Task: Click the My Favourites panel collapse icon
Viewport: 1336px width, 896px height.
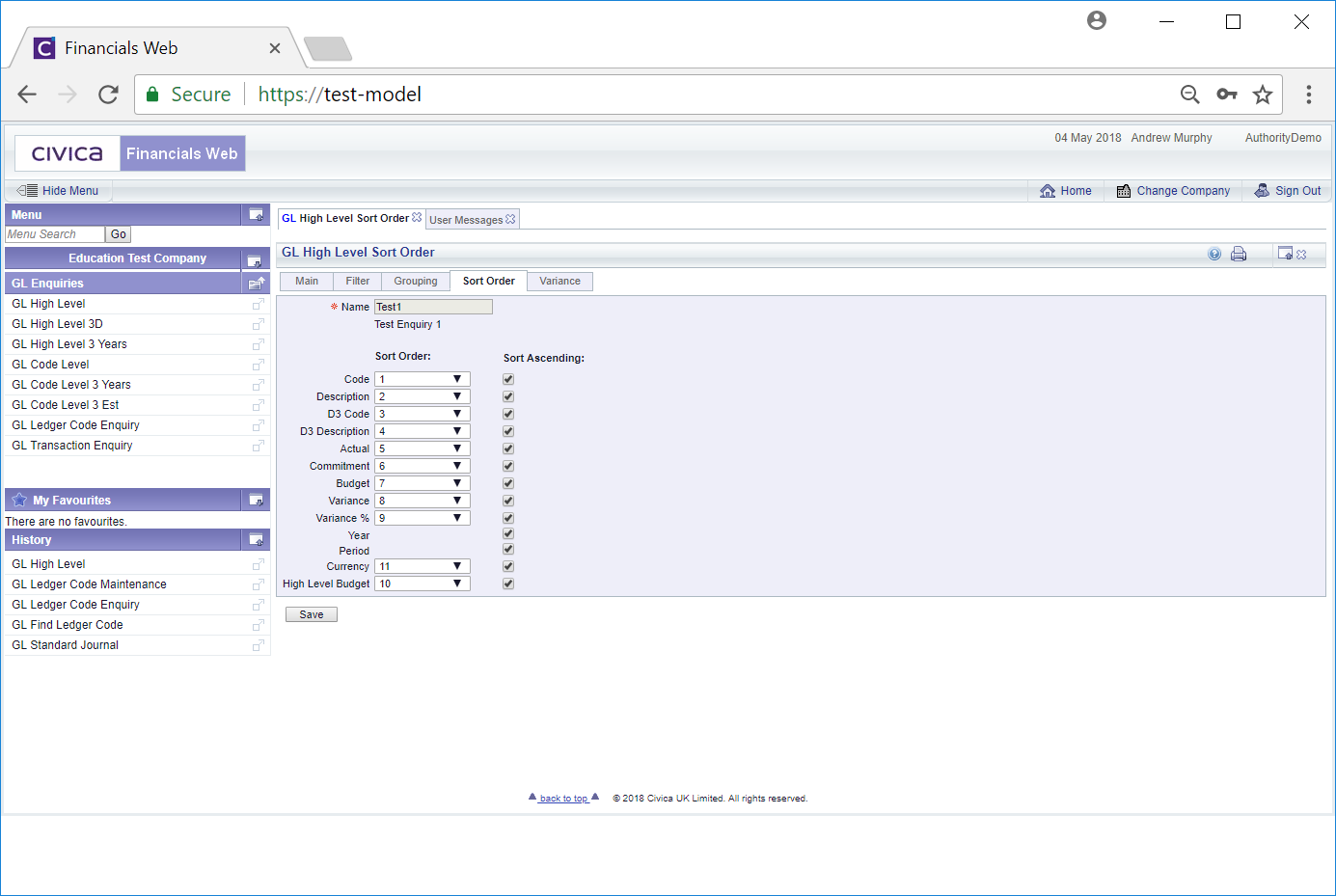Action: click(x=256, y=500)
